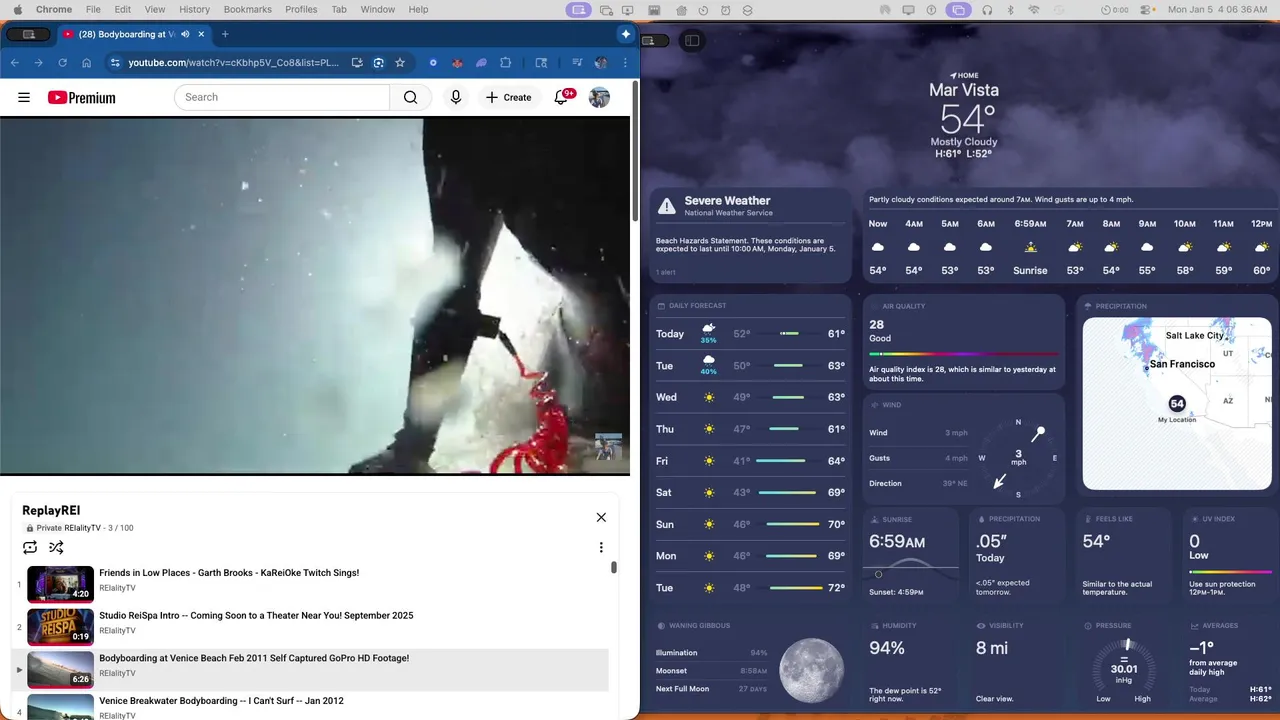
Task: Open the Pressure gauge card
Action: pyautogui.click(x=1123, y=662)
